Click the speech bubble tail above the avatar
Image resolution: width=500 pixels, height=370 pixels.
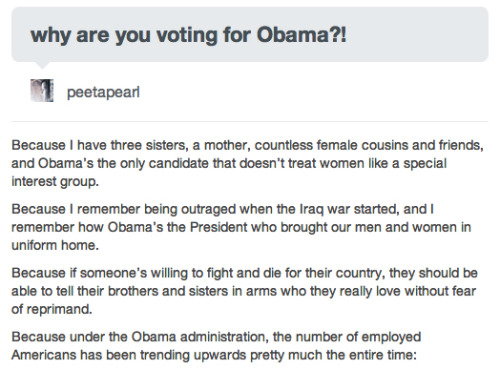[x=42, y=65]
